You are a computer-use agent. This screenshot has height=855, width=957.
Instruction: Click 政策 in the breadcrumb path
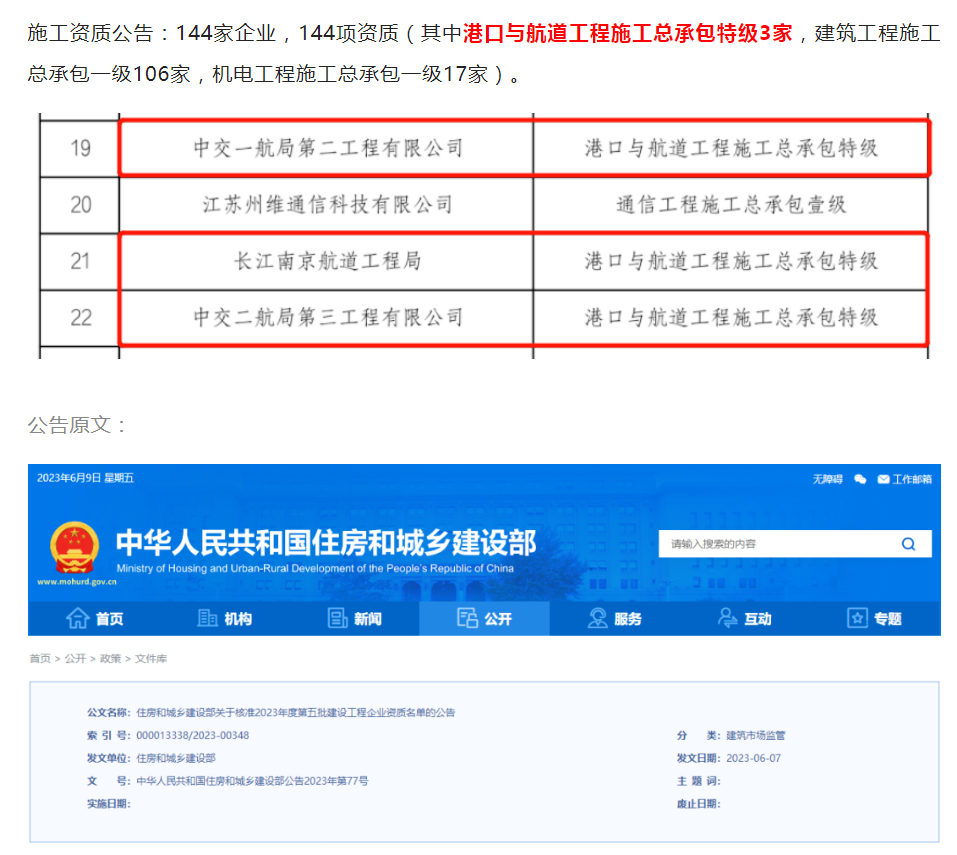[110, 658]
